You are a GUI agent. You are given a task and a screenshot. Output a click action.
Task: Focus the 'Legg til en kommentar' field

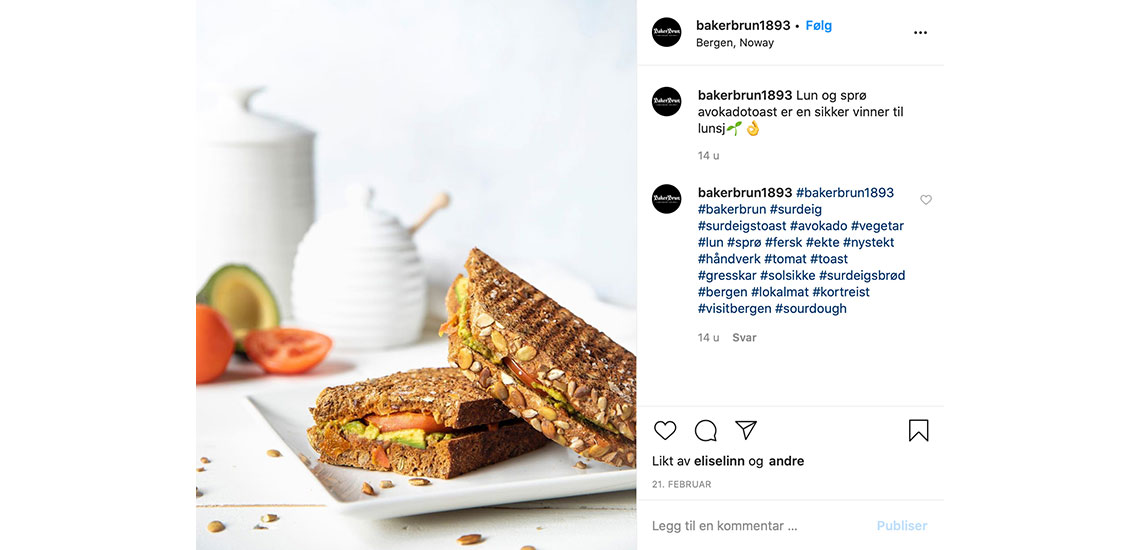pos(756,525)
